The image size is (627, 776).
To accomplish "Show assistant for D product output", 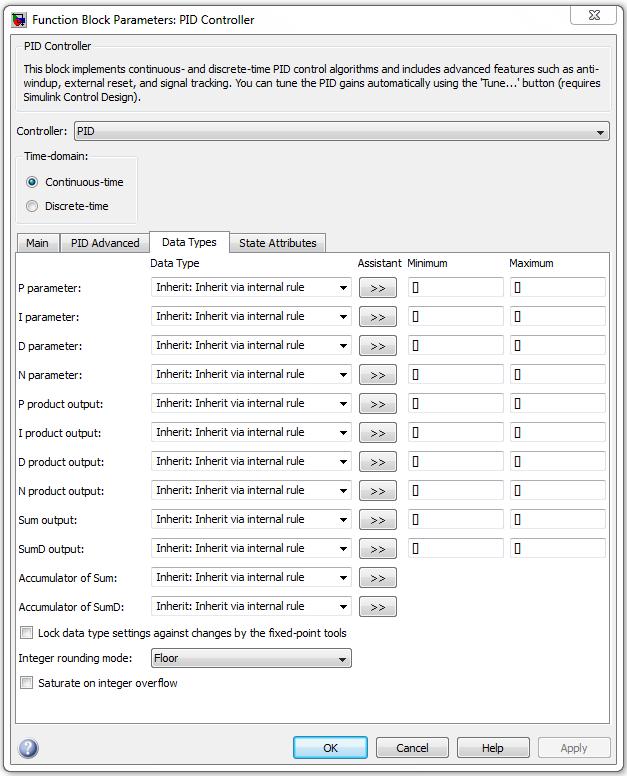I will click(x=378, y=462).
